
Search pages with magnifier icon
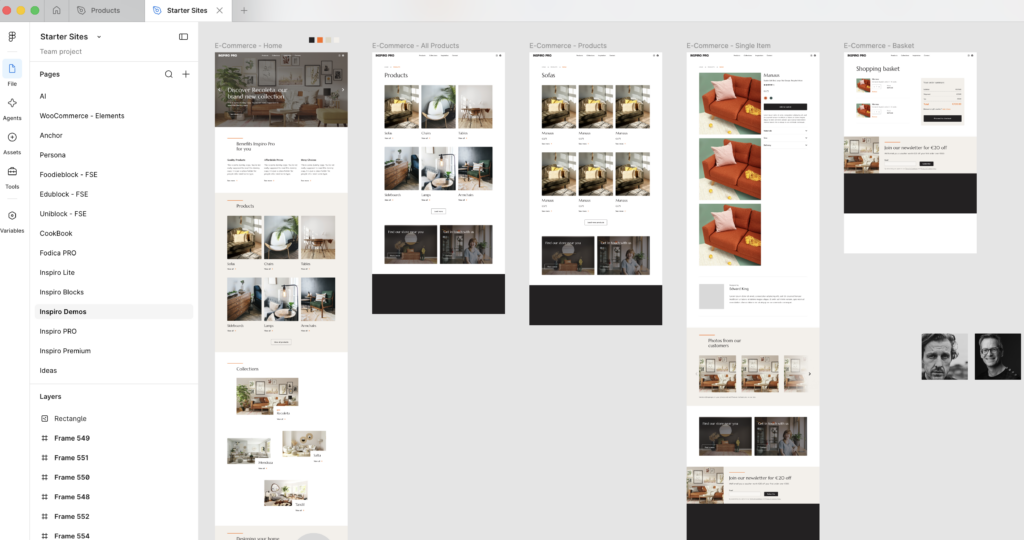[168, 74]
